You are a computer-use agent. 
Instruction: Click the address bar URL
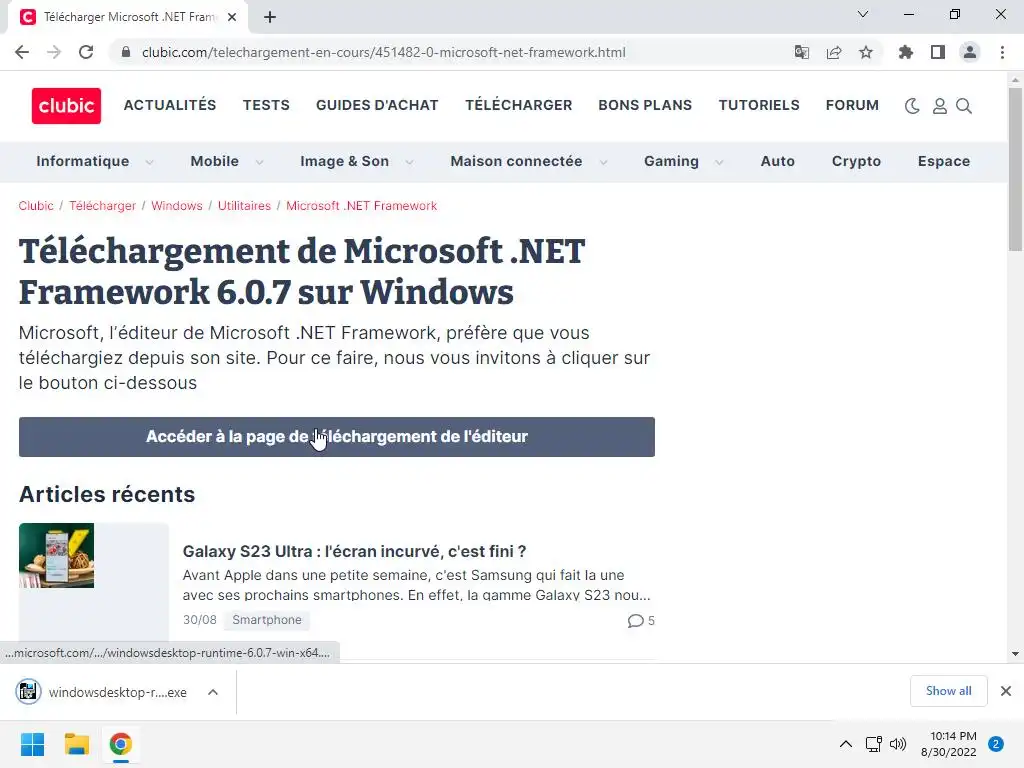[x=383, y=52]
